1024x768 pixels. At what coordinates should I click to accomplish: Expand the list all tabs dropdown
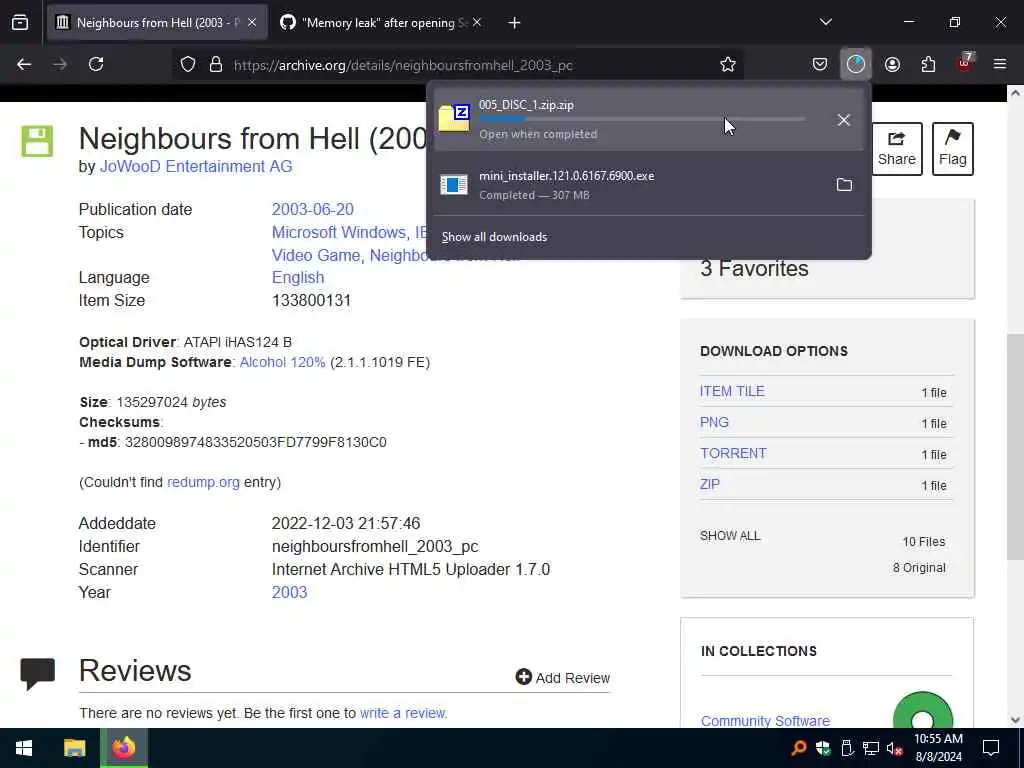[825, 22]
